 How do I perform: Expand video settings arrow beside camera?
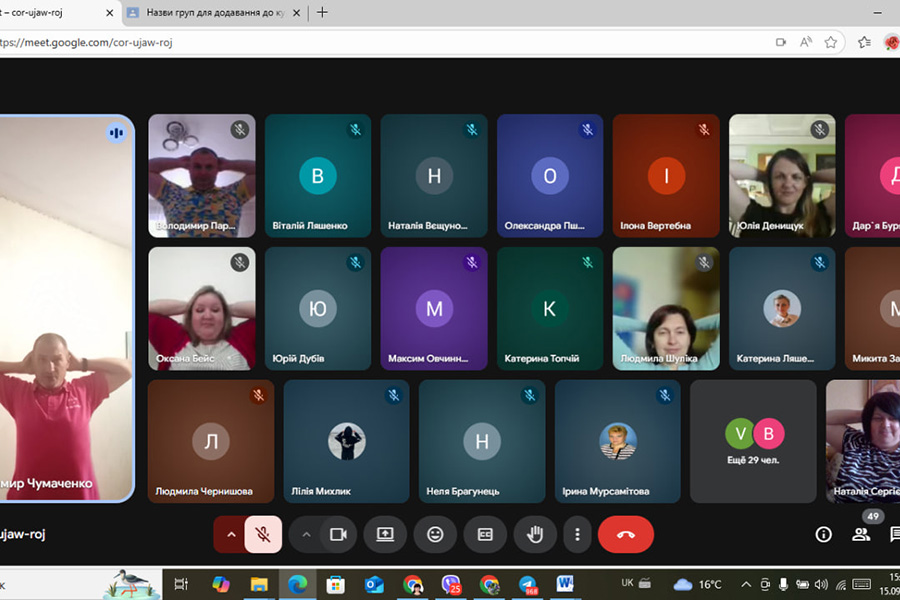[306, 535]
